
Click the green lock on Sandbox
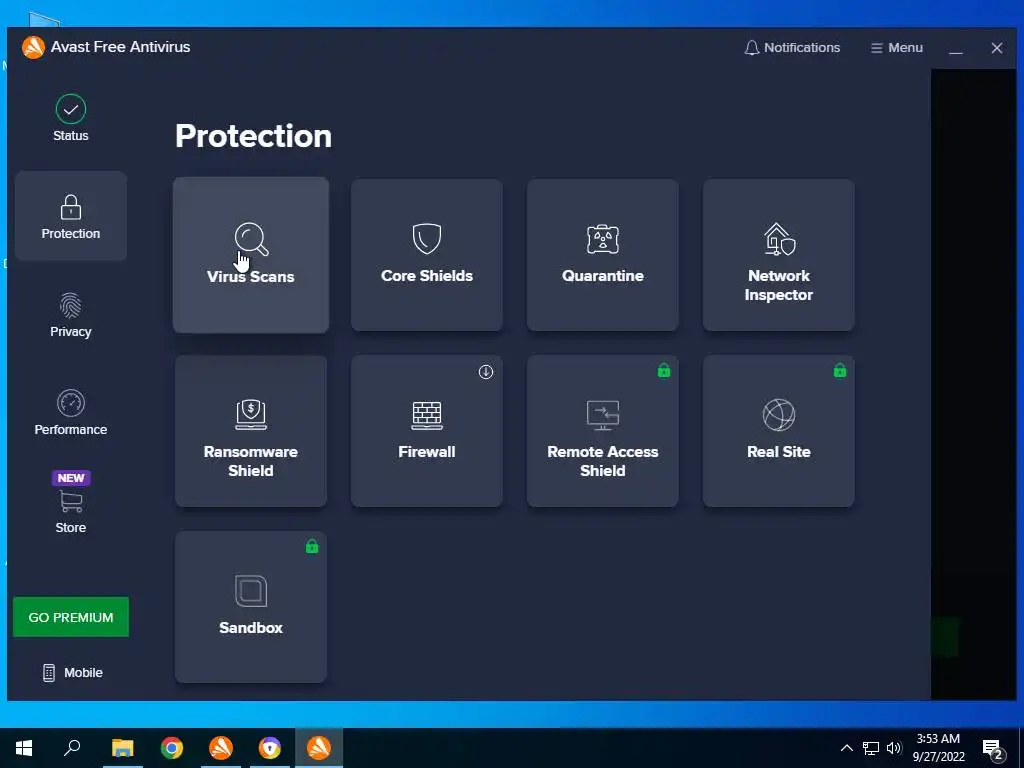[312, 547]
